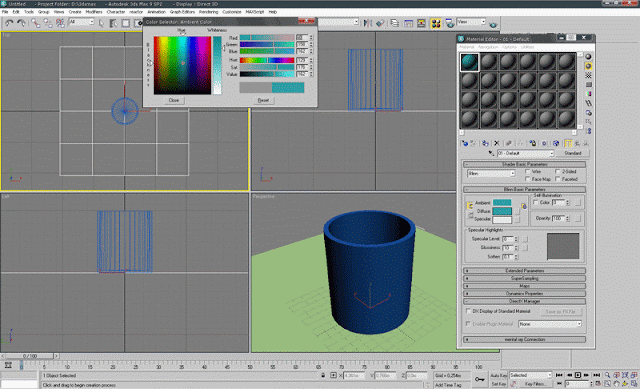Click the Sample Type sphere icon
This screenshot has width=640, height=389.
(x=588, y=57)
